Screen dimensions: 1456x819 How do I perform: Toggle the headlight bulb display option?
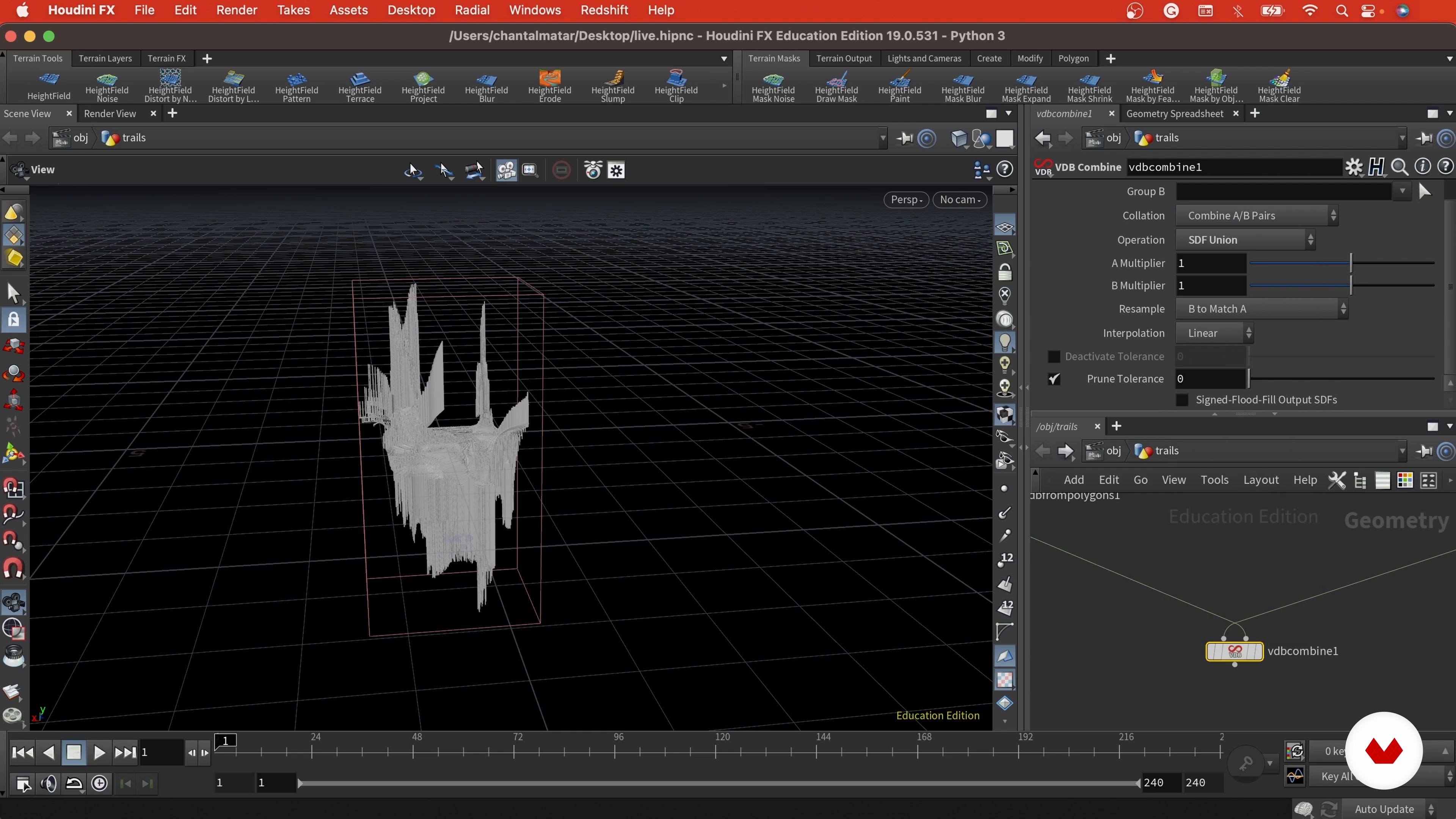point(1004,342)
